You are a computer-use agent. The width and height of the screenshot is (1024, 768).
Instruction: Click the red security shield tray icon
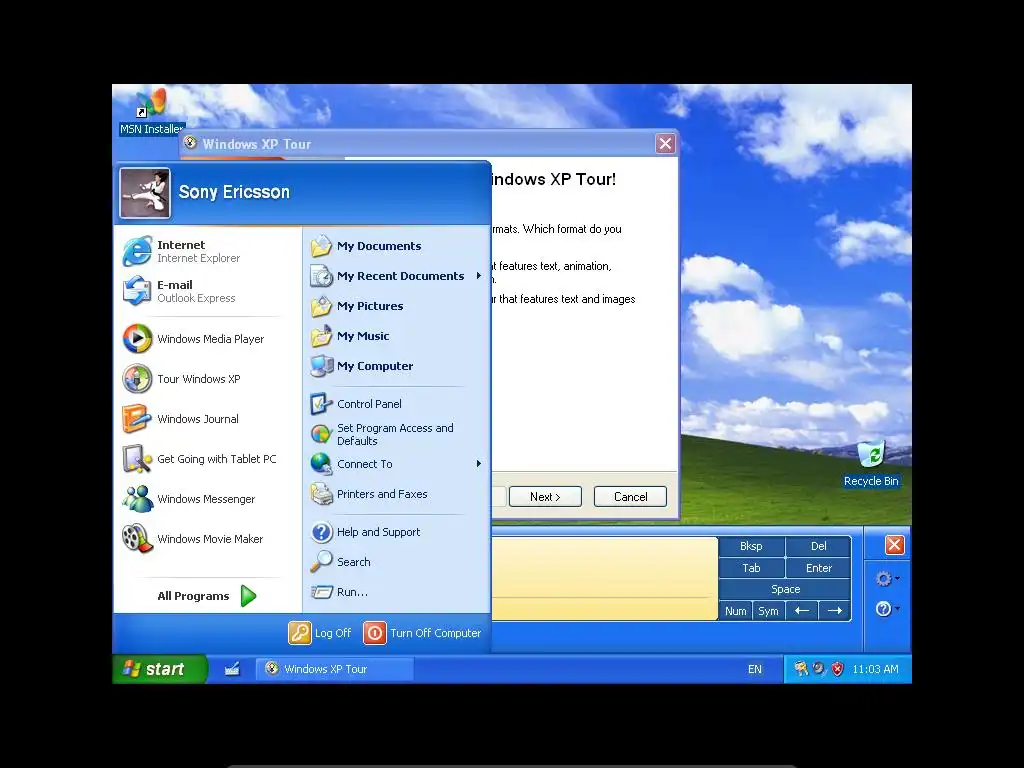(x=838, y=669)
